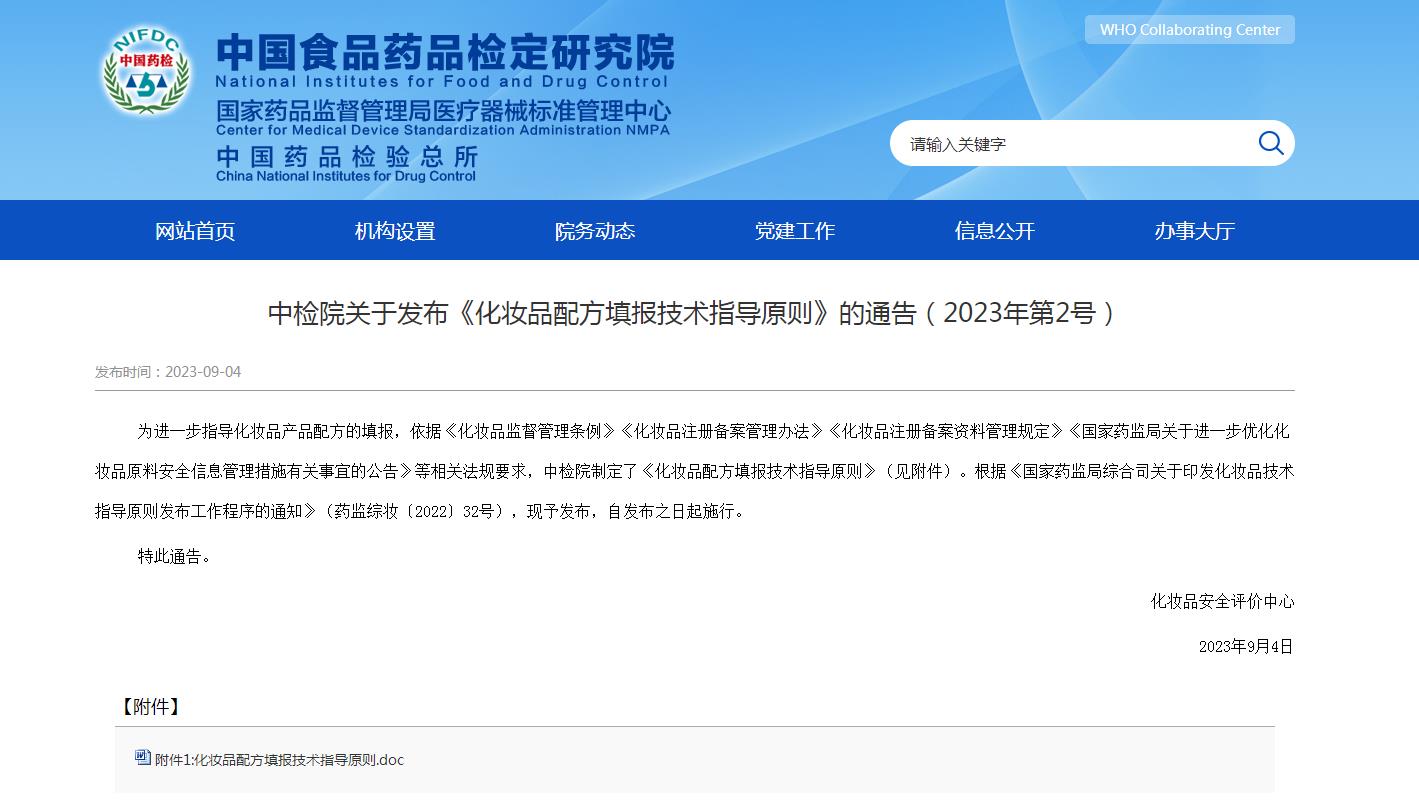Screen dimensions: 1419x811
Task: Click the China National Institutes for Drug Control text
Action: pos(346,177)
